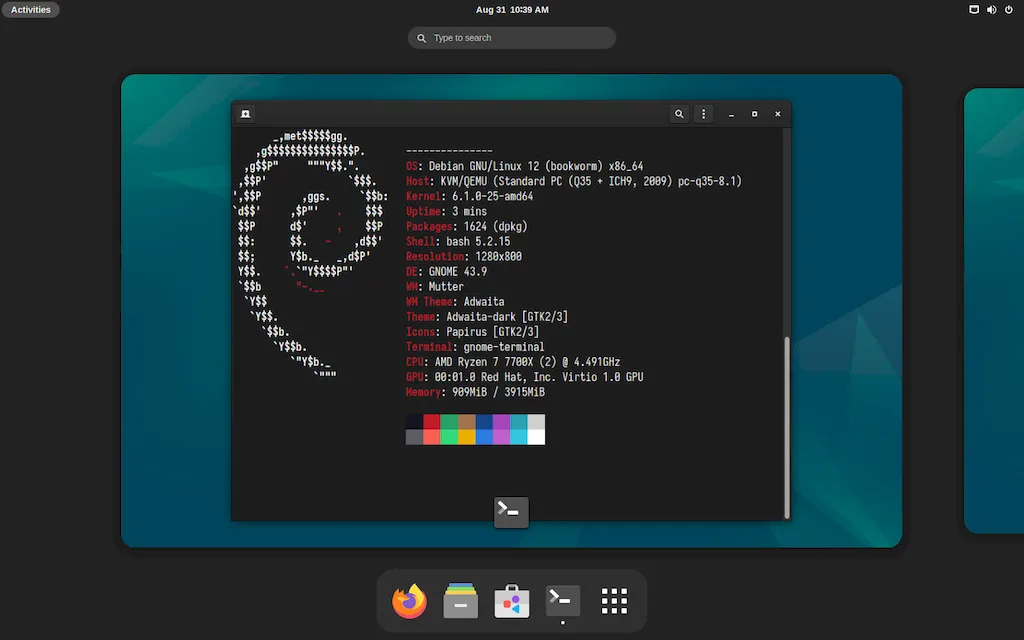Viewport: 1024px width, 640px height.
Task: Click the WM Theme value 'Adwaita'
Action: 484,302
